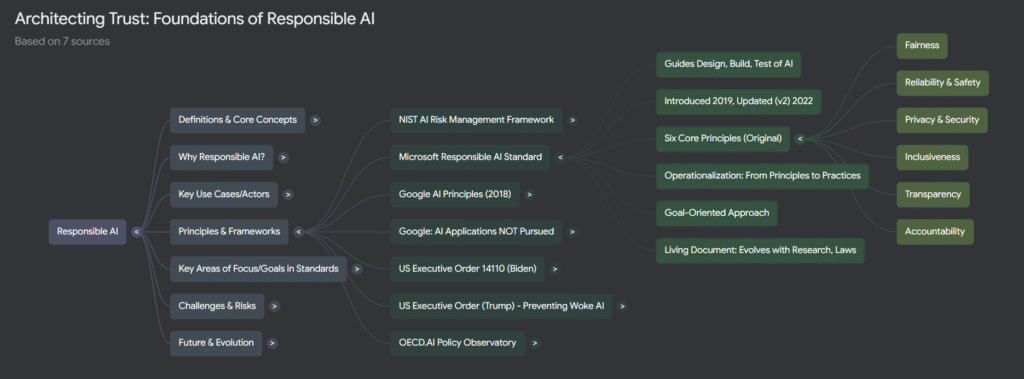
Task: Expand Google AI Principles (2018) arrow
Action: coord(530,195)
